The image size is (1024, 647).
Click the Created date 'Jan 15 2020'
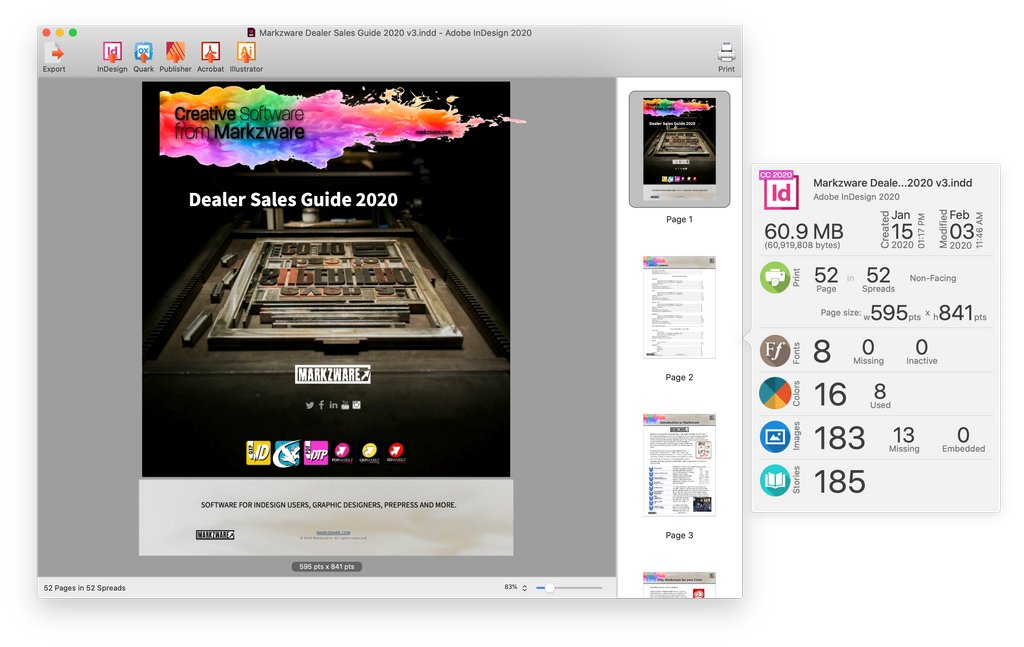pyautogui.click(x=903, y=230)
